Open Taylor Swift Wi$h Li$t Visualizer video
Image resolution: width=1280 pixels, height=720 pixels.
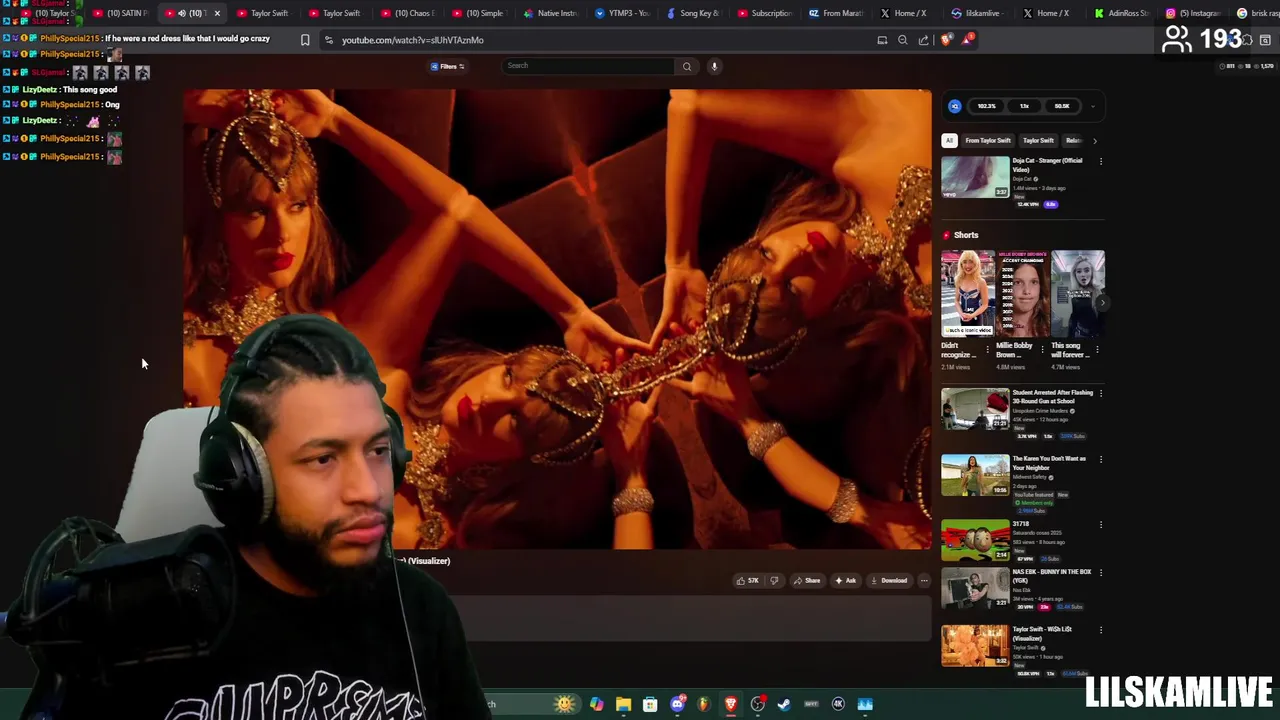(x=975, y=645)
